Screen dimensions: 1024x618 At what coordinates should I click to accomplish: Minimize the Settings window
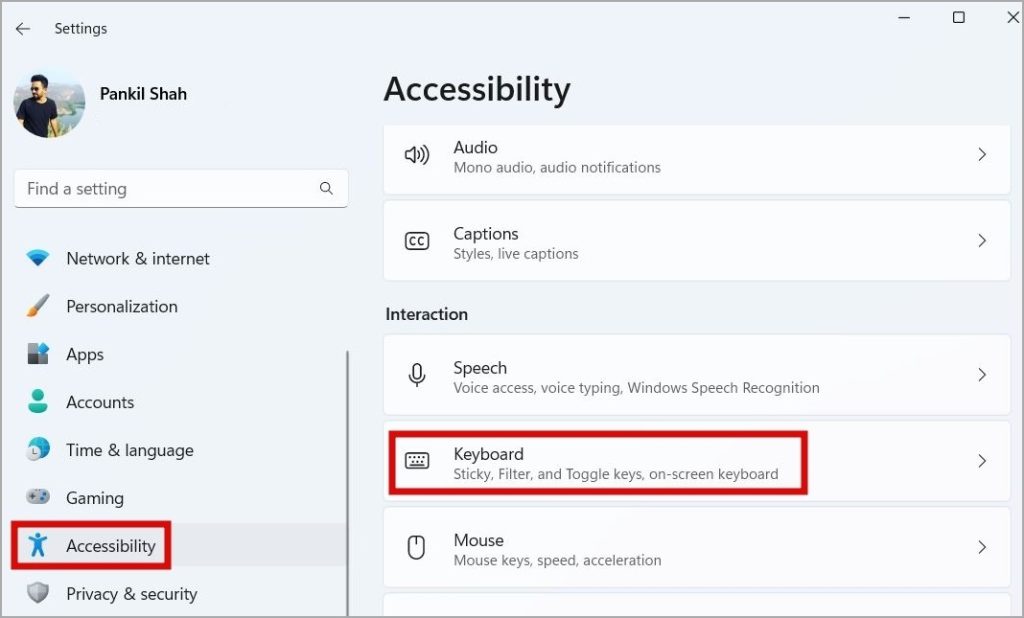pos(904,18)
